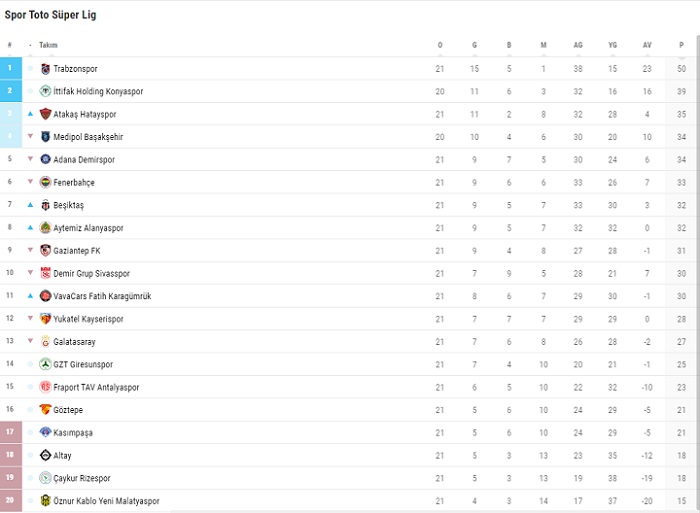Click the Trabzonspor club crest
Screen dimensions: 700x513
coord(45,69)
